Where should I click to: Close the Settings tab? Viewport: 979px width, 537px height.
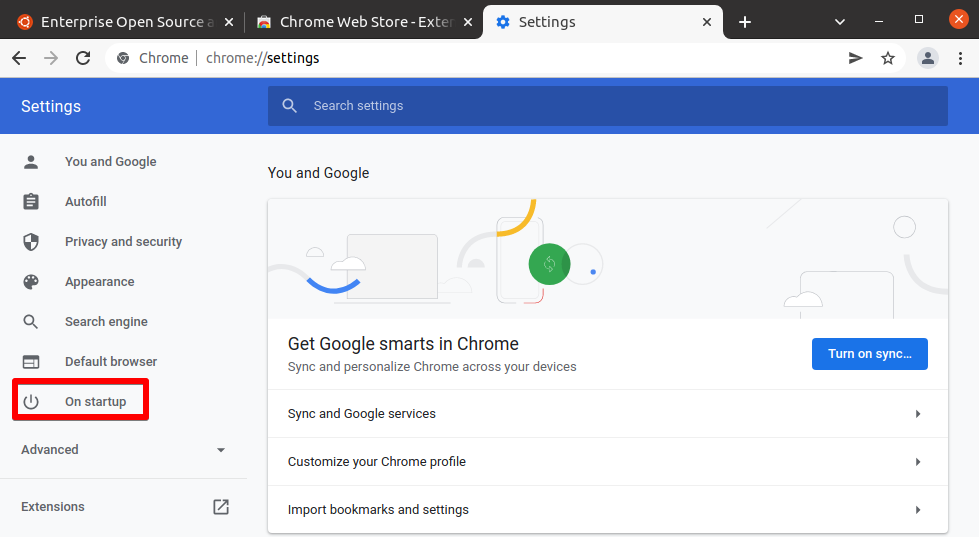click(x=707, y=22)
